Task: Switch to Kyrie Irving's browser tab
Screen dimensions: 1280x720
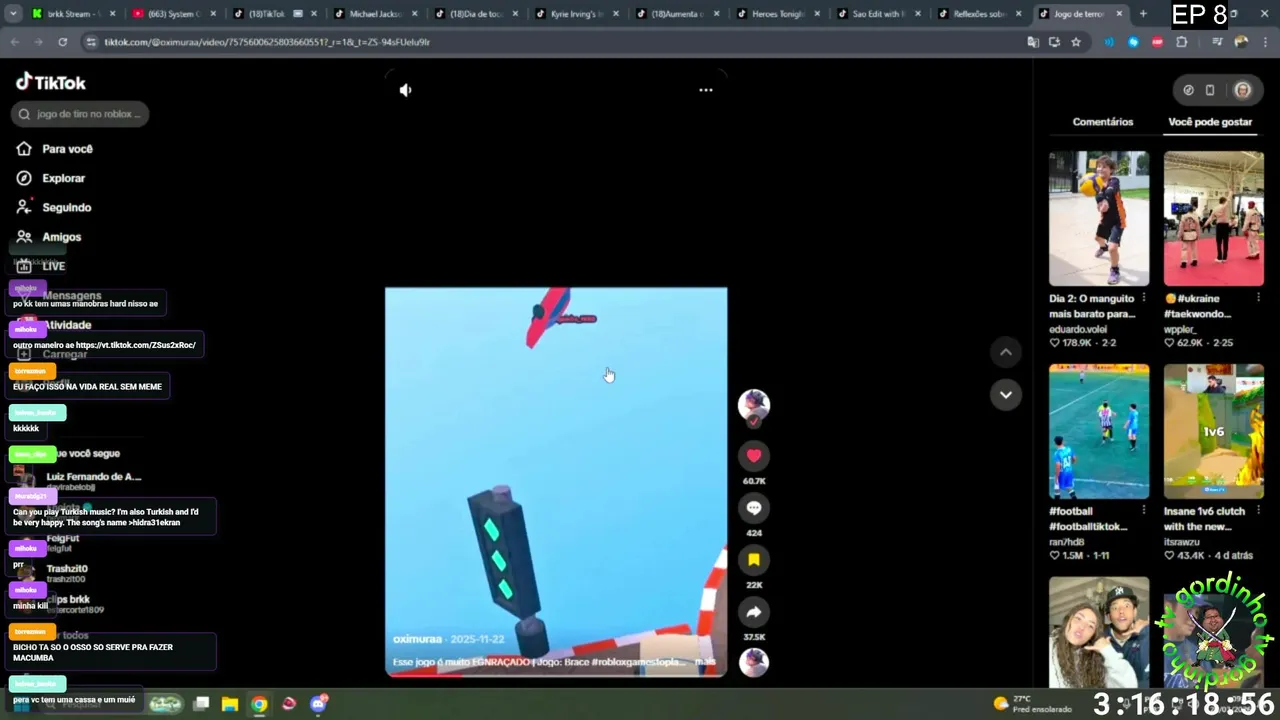Action: tap(577, 14)
